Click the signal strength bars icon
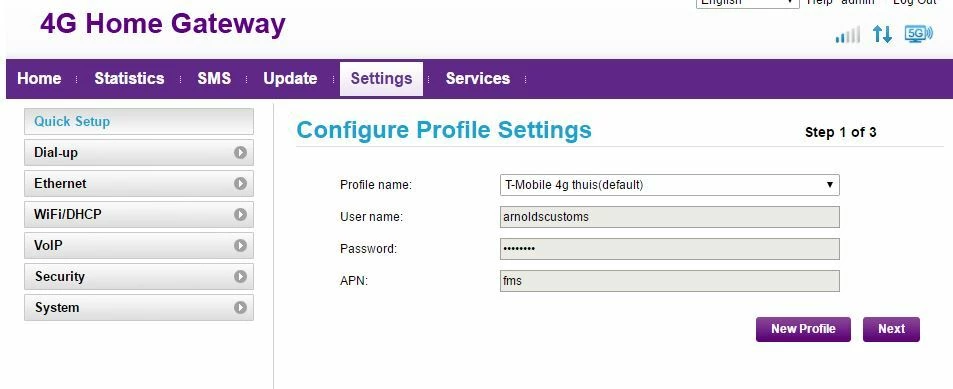Screen dimensions: 953x389 (848, 35)
